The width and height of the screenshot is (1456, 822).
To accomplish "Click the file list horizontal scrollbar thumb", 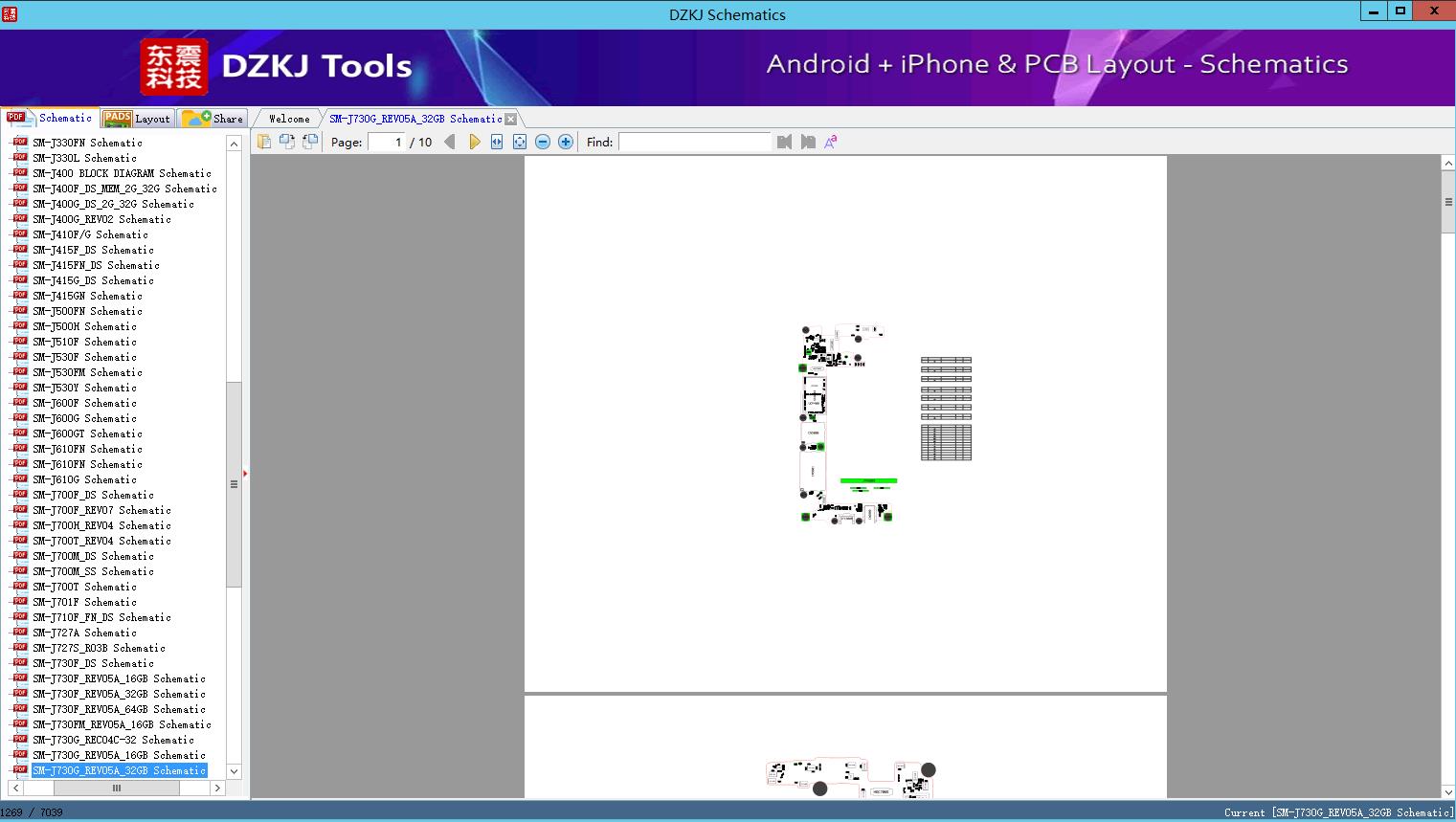I will tap(117, 789).
